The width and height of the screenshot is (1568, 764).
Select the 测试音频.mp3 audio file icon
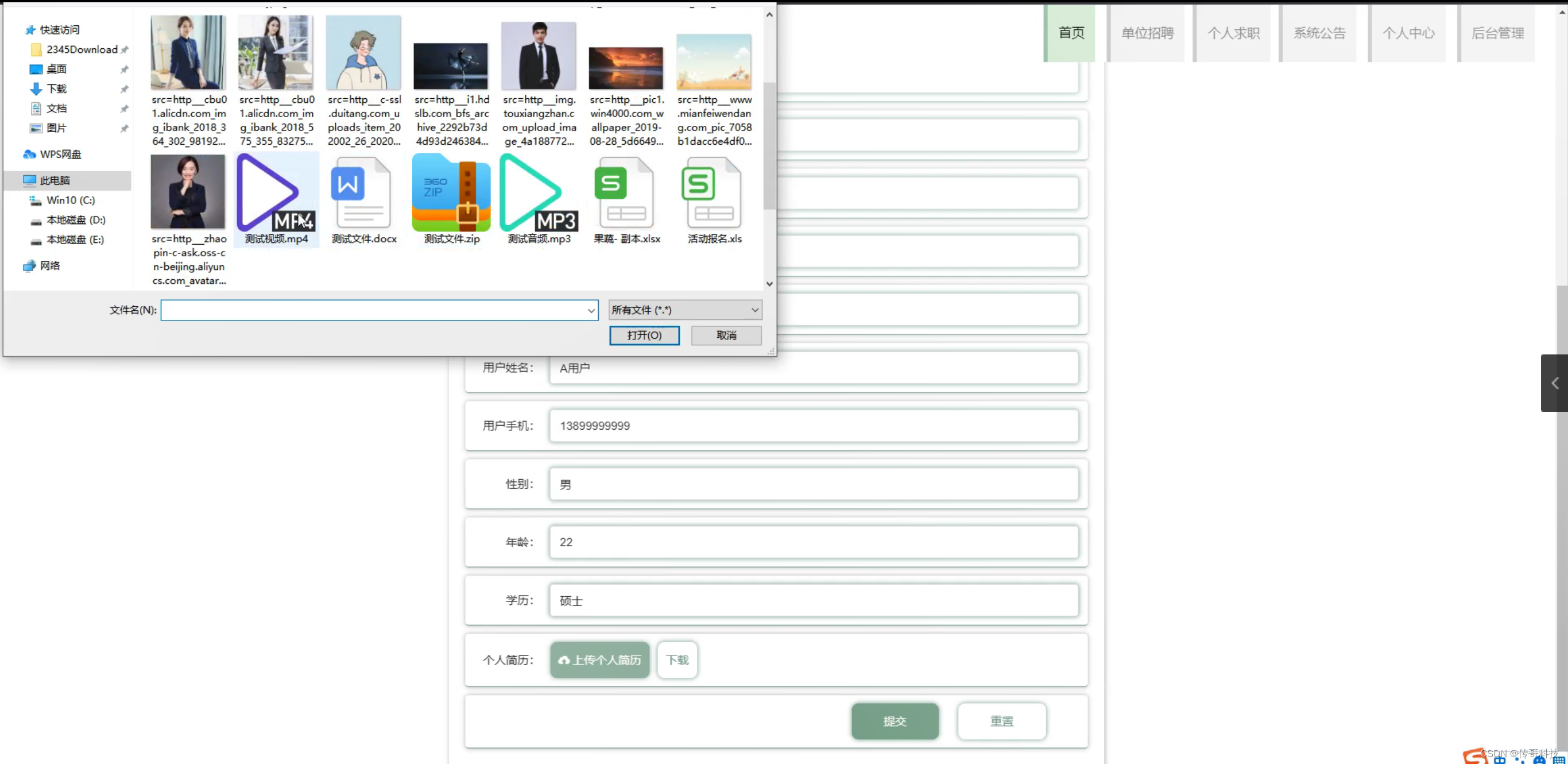(x=539, y=194)
